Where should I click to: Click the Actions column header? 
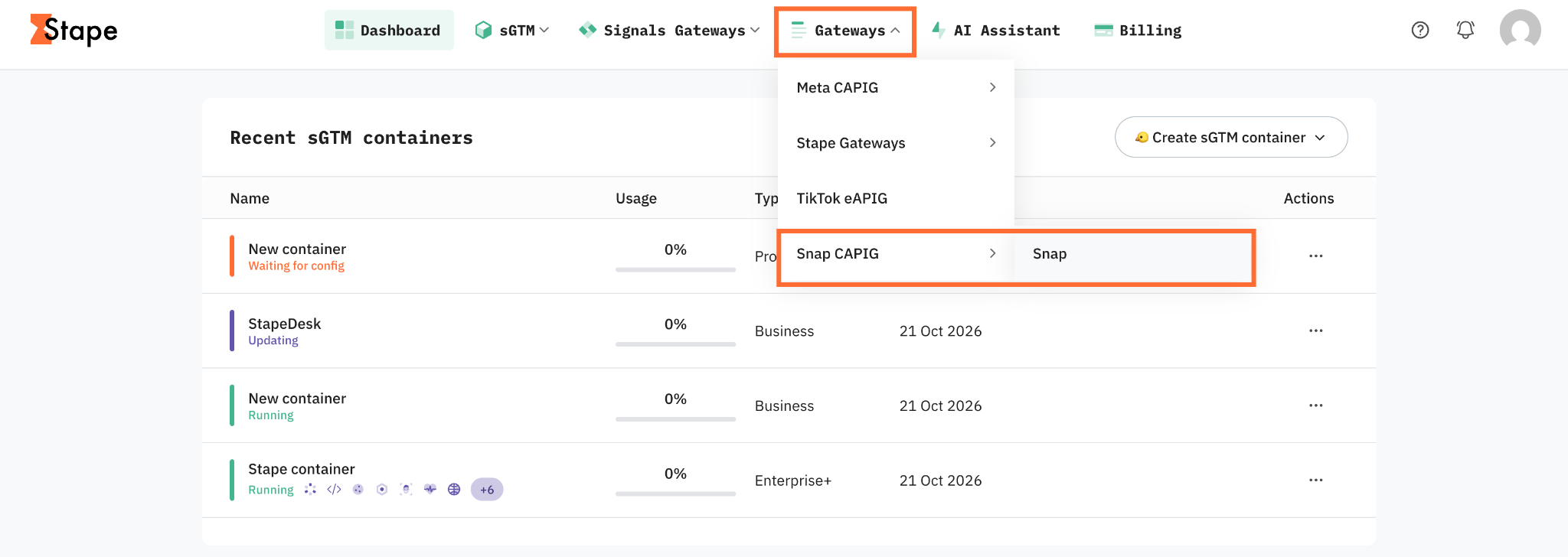click(1308, 198)
